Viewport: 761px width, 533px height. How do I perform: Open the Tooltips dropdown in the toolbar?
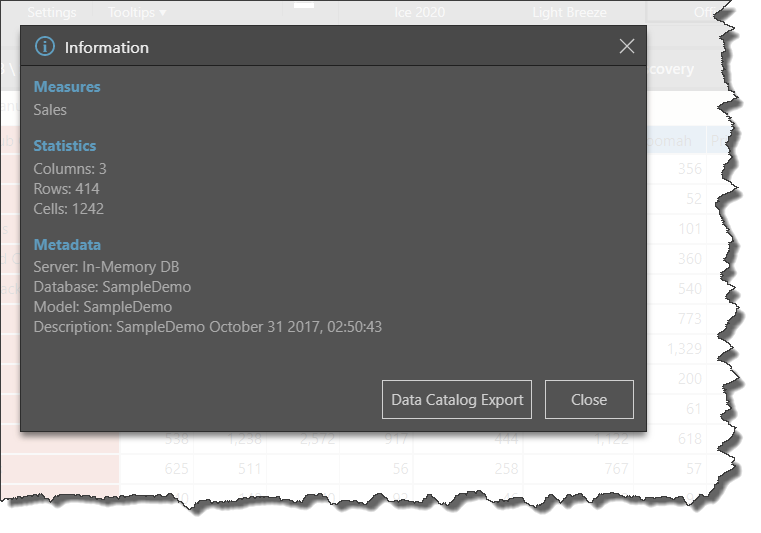tap(137, 13)
